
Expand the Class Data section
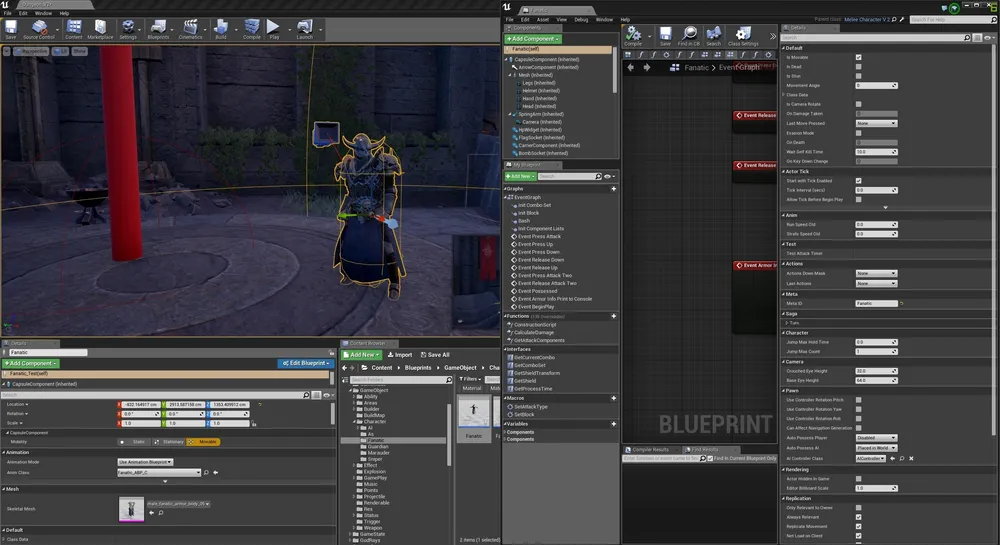[784, 95]
